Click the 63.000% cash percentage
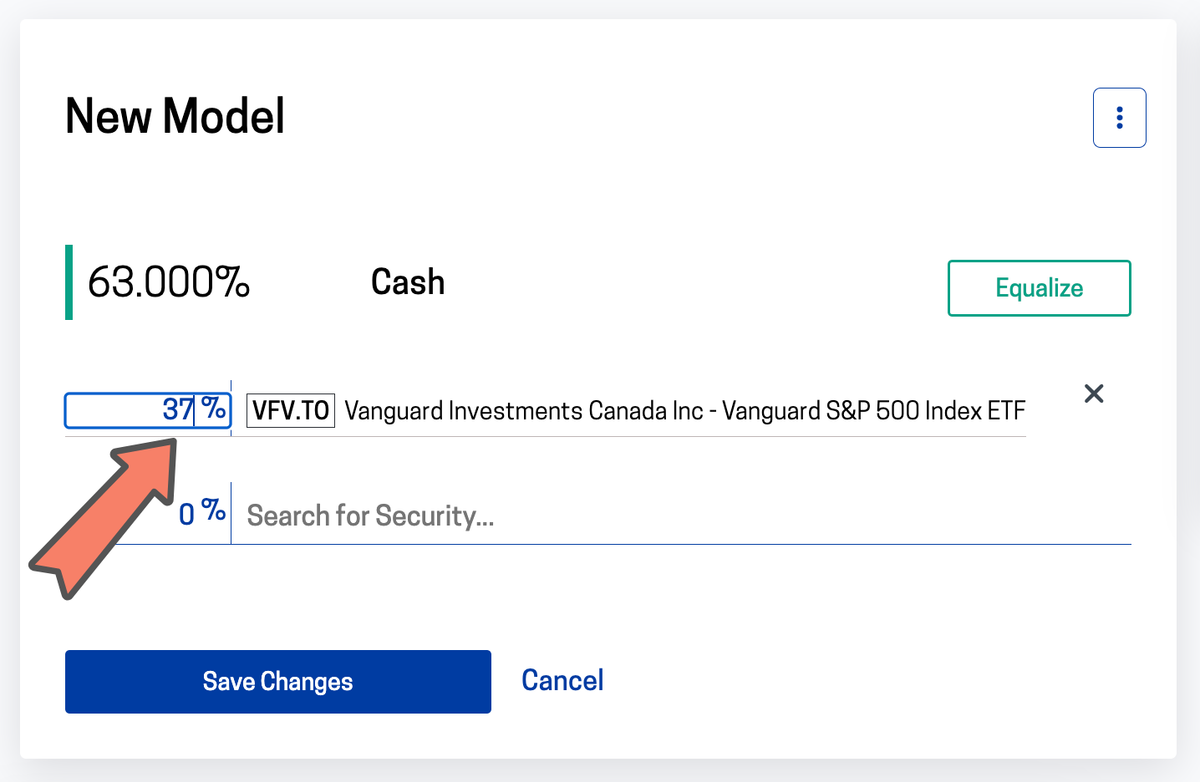The height and width of the screenshot is (782, 1200). [169, 283]
